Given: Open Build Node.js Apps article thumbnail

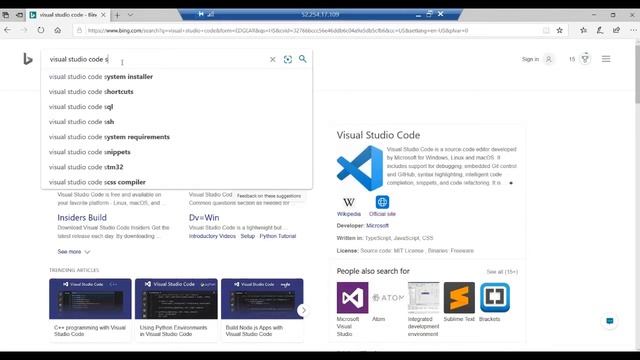Looking at the screenshot, I should (x=262, y=299).
